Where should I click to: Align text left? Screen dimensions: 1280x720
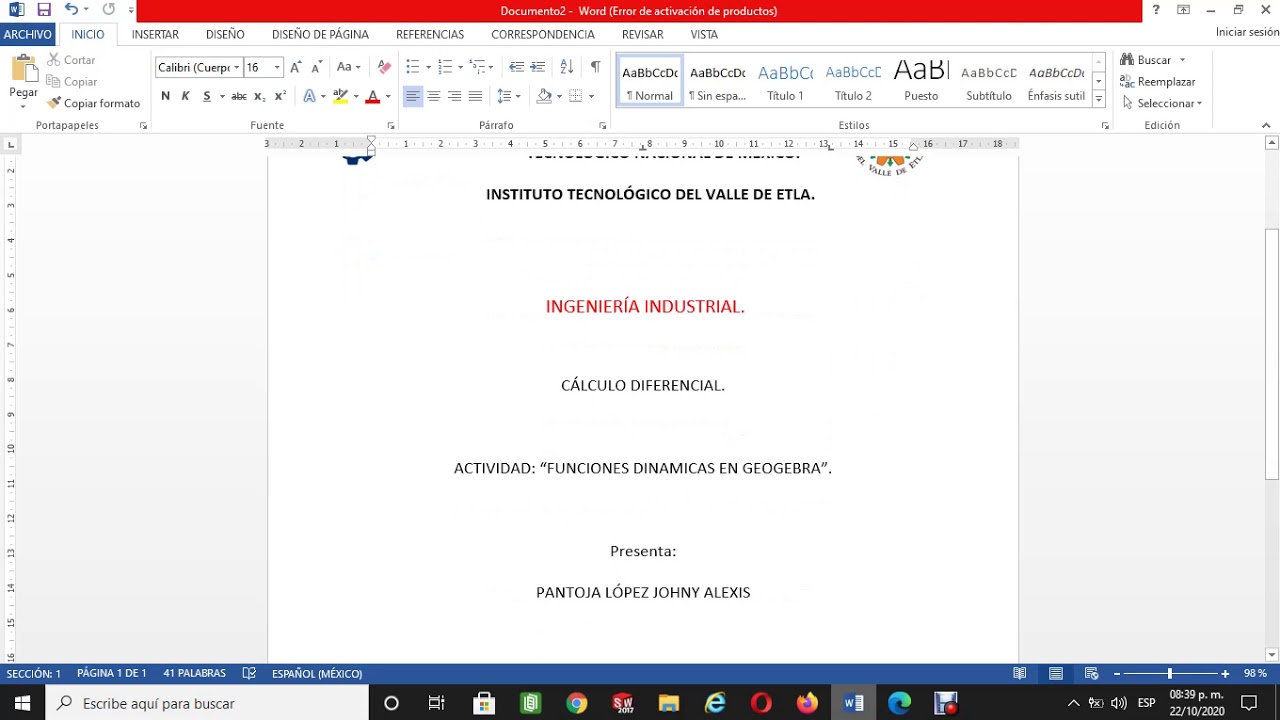point(413,96)
